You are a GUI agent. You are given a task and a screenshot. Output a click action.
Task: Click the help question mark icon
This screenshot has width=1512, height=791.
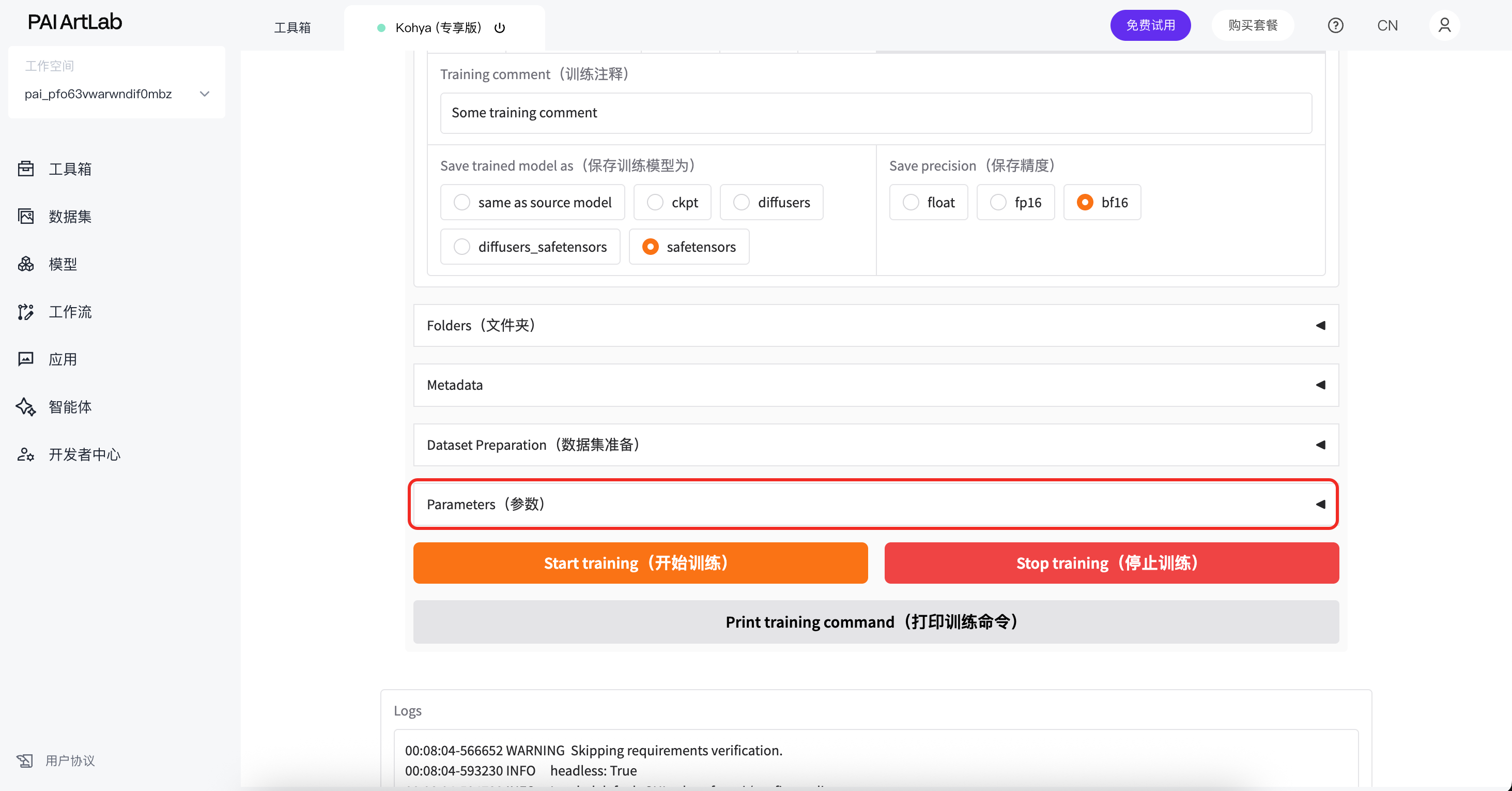click(x=1335, y=25)
